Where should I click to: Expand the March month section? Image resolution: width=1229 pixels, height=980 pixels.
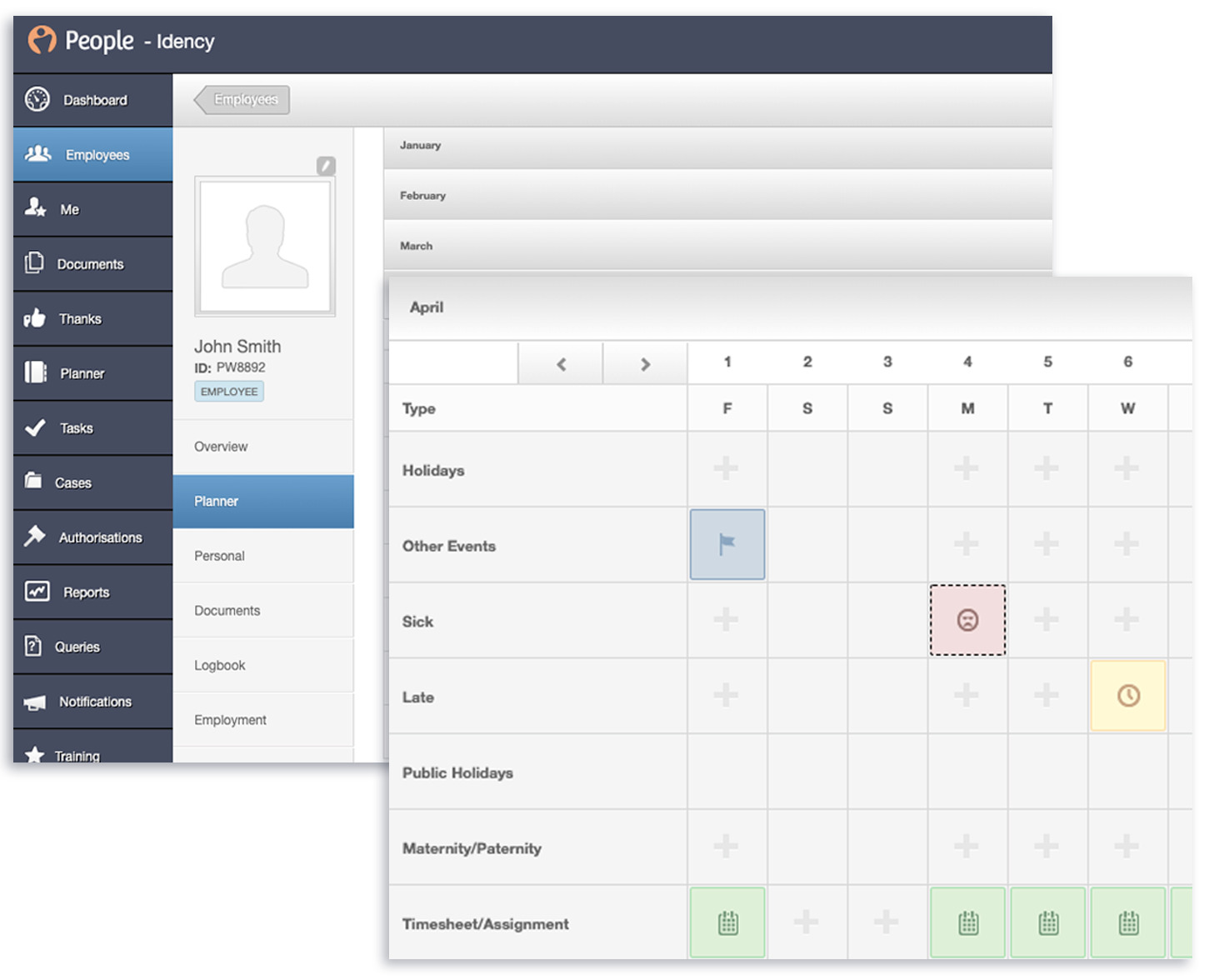[x=717, y=246]
